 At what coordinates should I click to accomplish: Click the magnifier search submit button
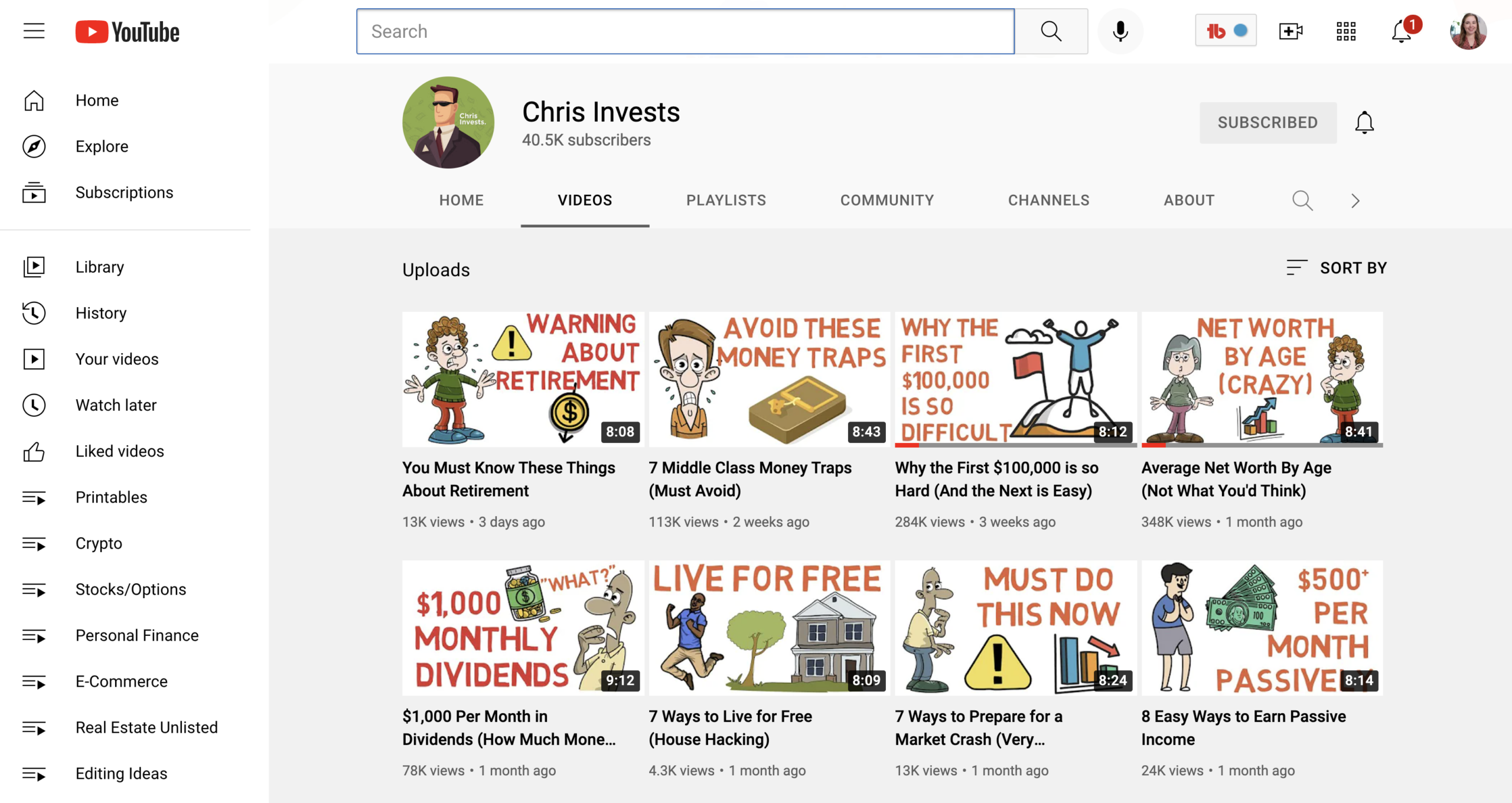point(1051,31)
